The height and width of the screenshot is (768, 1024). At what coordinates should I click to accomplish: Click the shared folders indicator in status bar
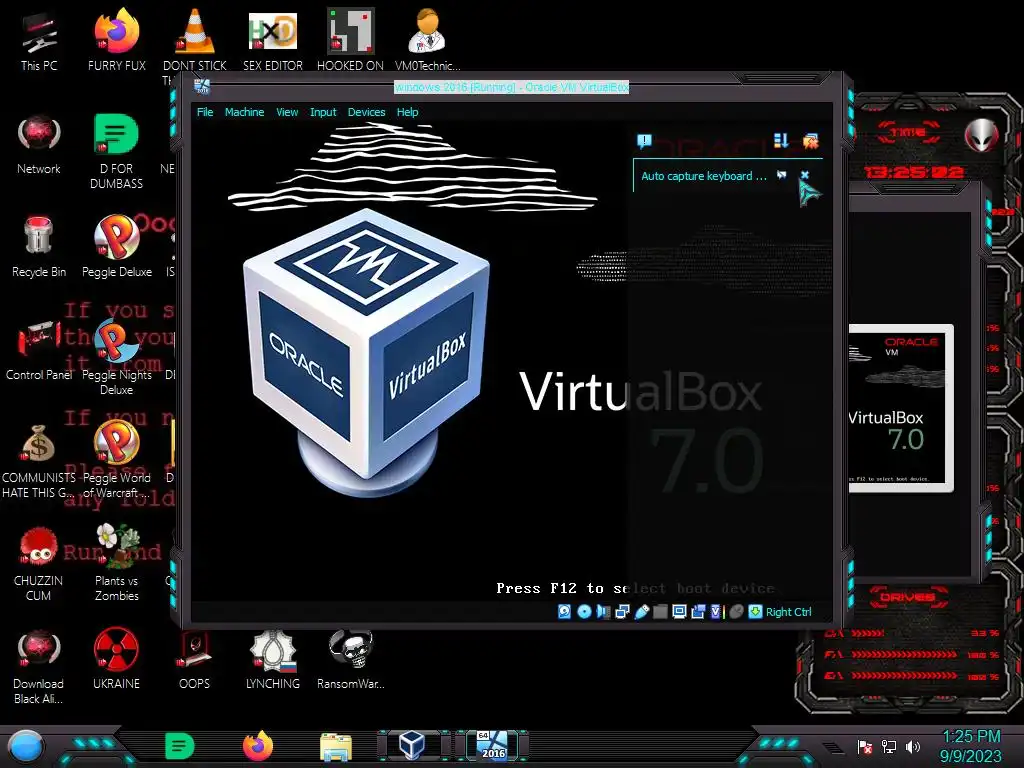pyautogui.click(x=660, y=611)
